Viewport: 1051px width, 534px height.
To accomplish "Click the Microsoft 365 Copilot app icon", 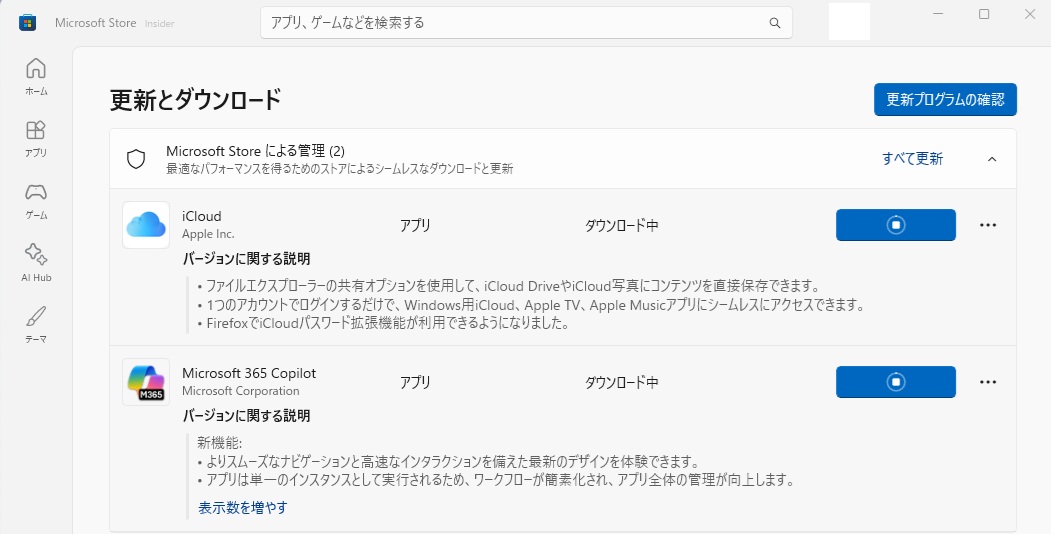I will coord(146,382).
